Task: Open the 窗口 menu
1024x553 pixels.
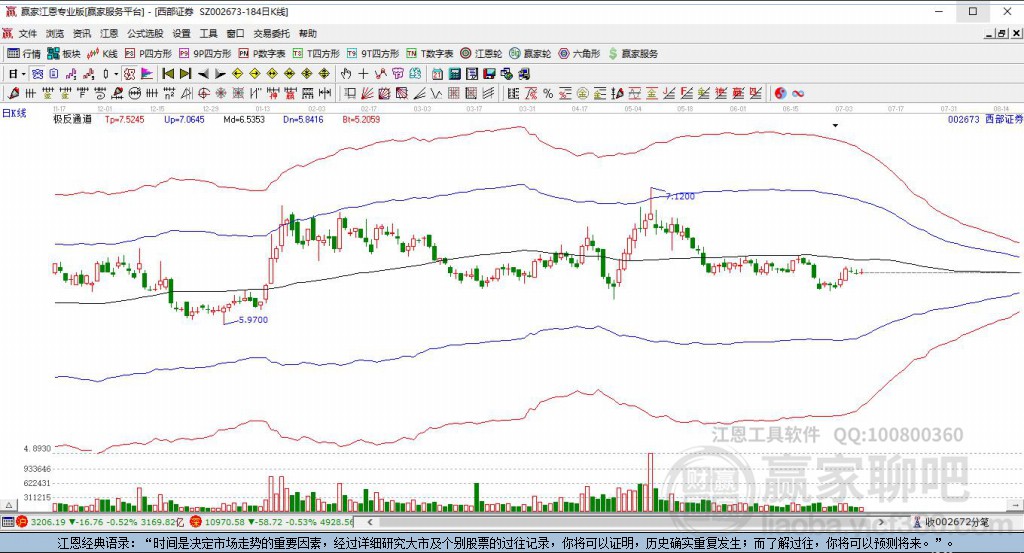Action: (x=235, y=33)
